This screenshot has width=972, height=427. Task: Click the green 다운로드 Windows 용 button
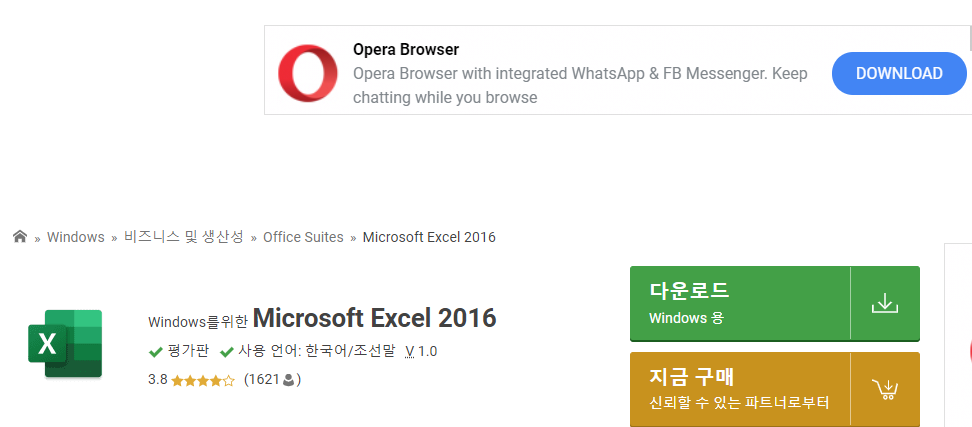pos(775,304)
